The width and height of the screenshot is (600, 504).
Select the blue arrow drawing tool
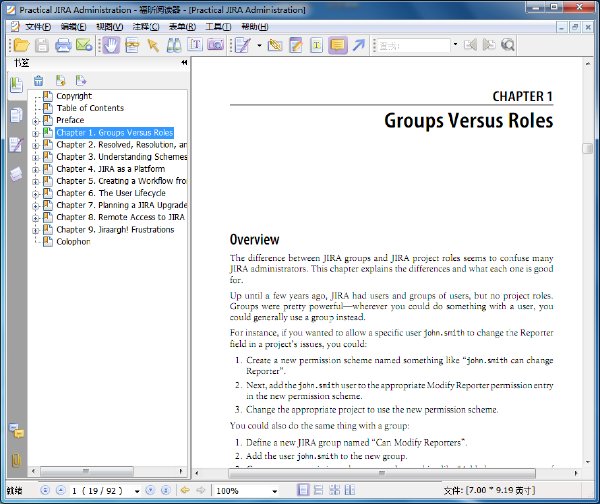(x=359, y=45)
